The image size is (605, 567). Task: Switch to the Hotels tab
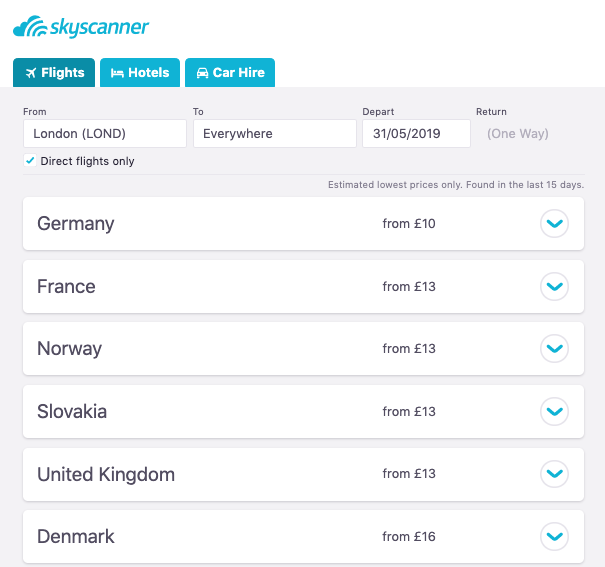[x=139, y=73]
